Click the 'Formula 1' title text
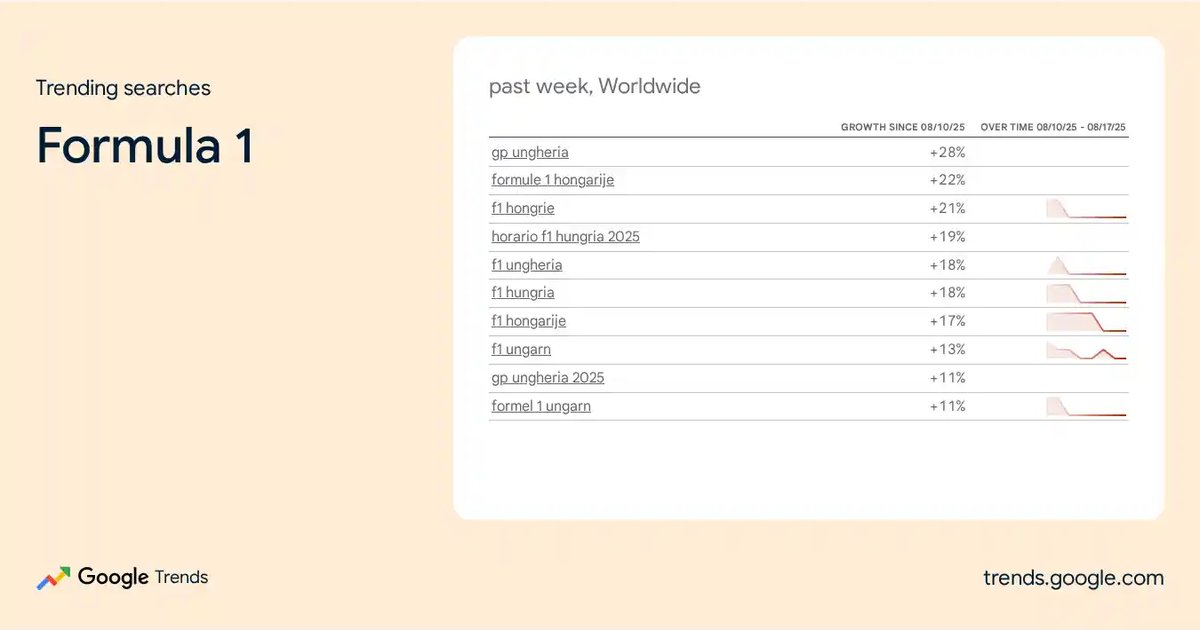 145,145
